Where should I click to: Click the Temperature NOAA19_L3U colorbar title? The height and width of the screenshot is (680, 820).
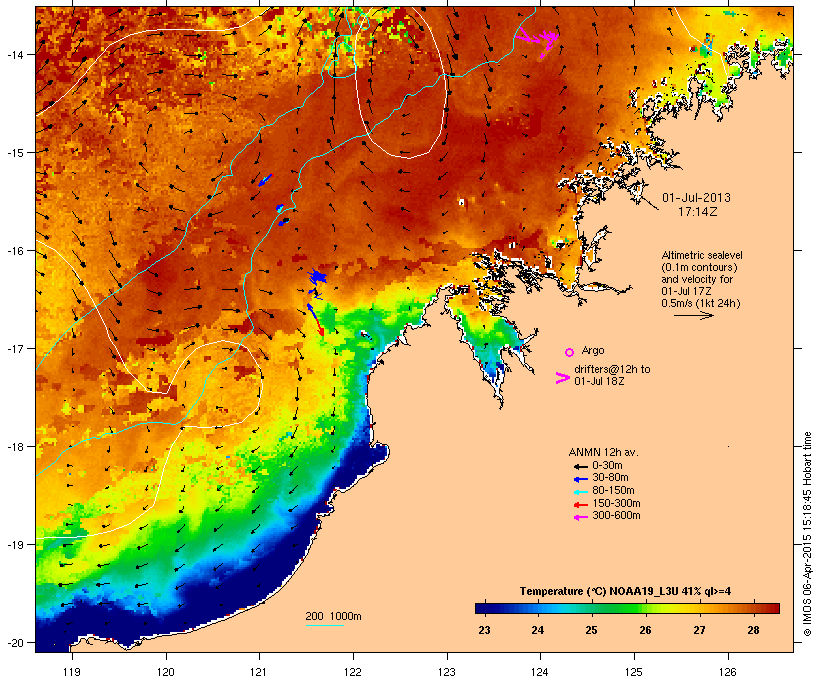(625, 591)
